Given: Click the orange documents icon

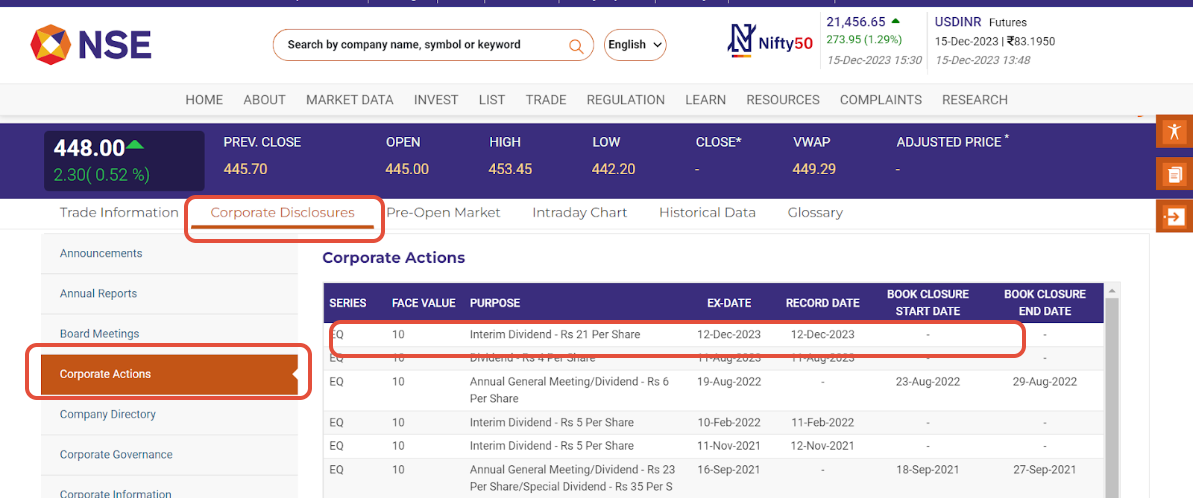Looking at the screenshot, I should 1174,174.
